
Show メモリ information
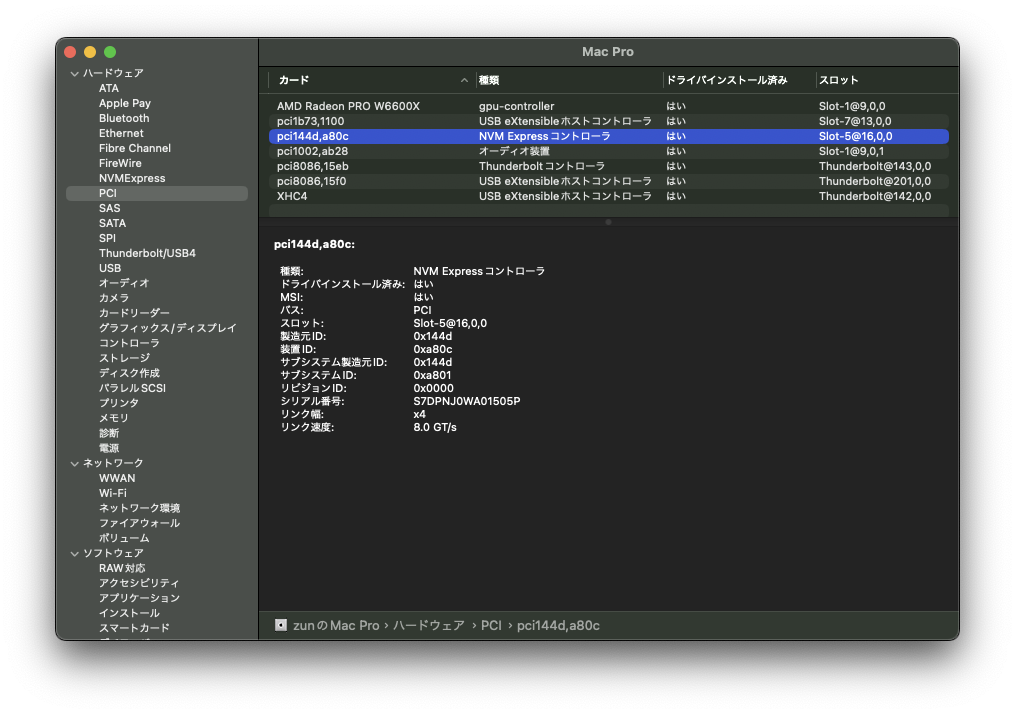tap(114, 418)
